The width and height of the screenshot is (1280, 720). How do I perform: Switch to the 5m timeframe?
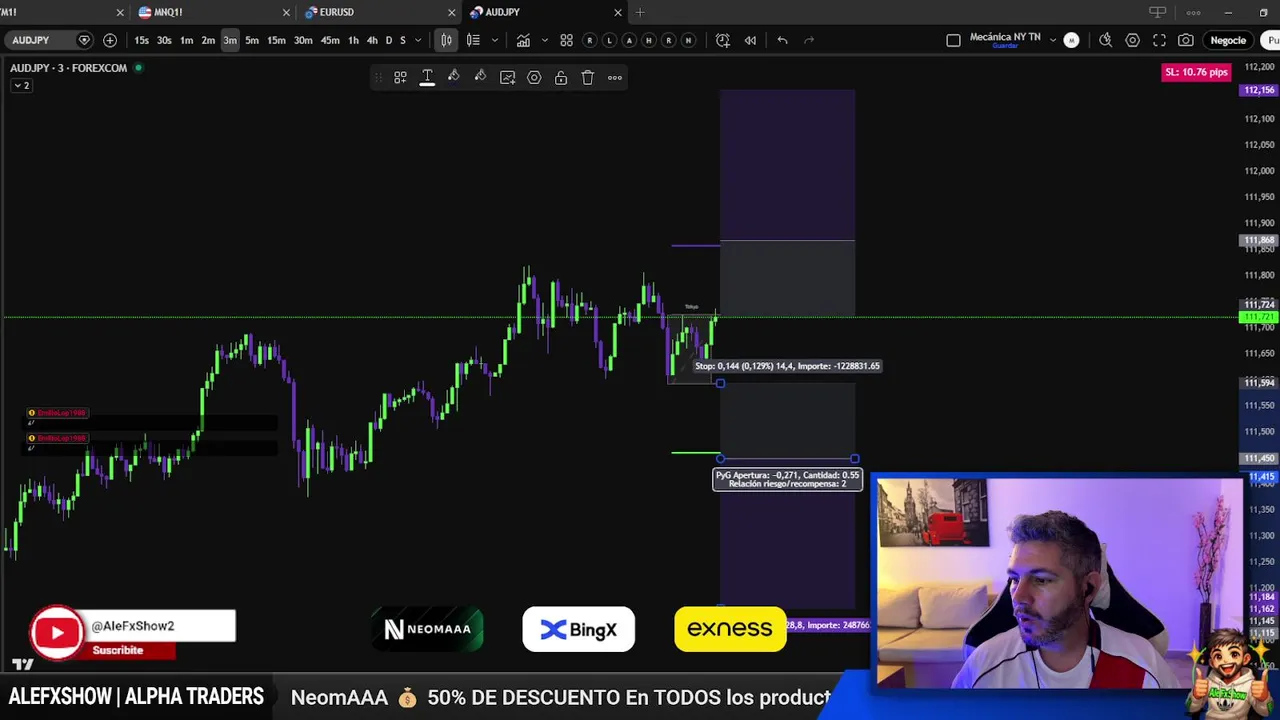pos(252,40)
